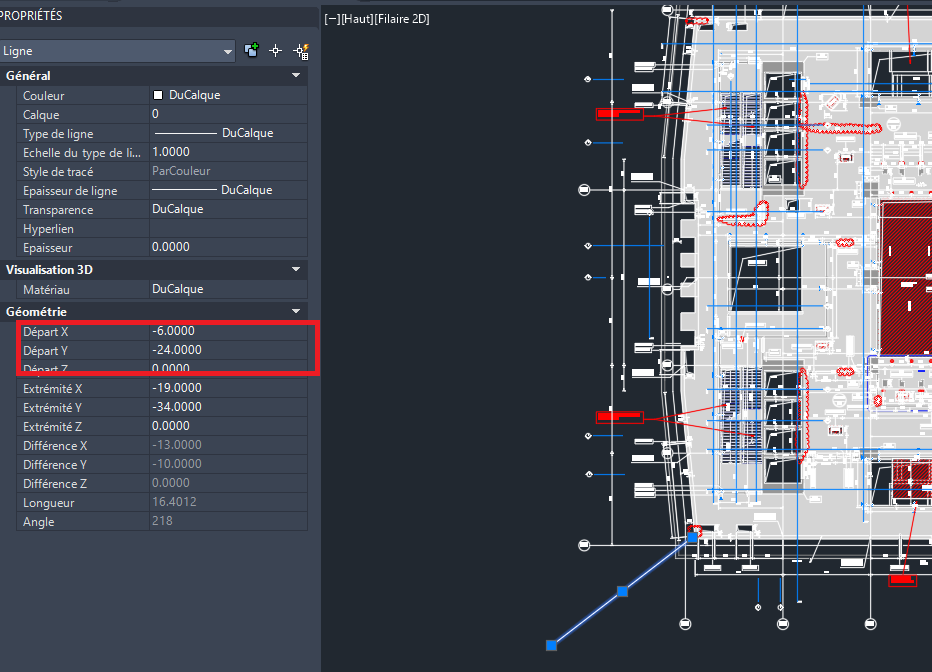Open Quick Select from the Properties palette
This screenshot has width=932, height=672.
coord(299,50)
